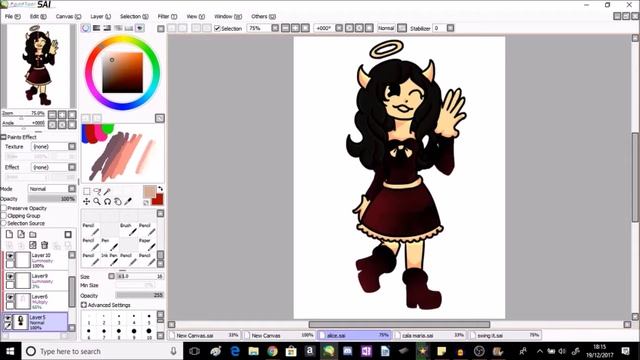Choose the Pen tool preset

(x=109, y=245)
